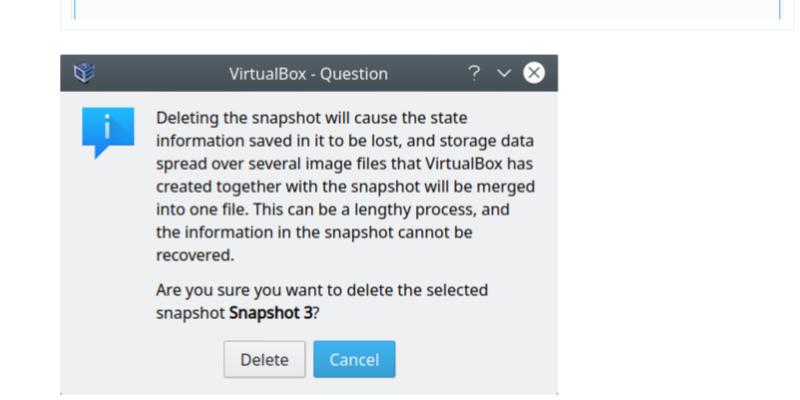The width and height of the screenshot is (800, 400).
Task: Close the VirtualBox Question dialog
Action: pos(534,73)
